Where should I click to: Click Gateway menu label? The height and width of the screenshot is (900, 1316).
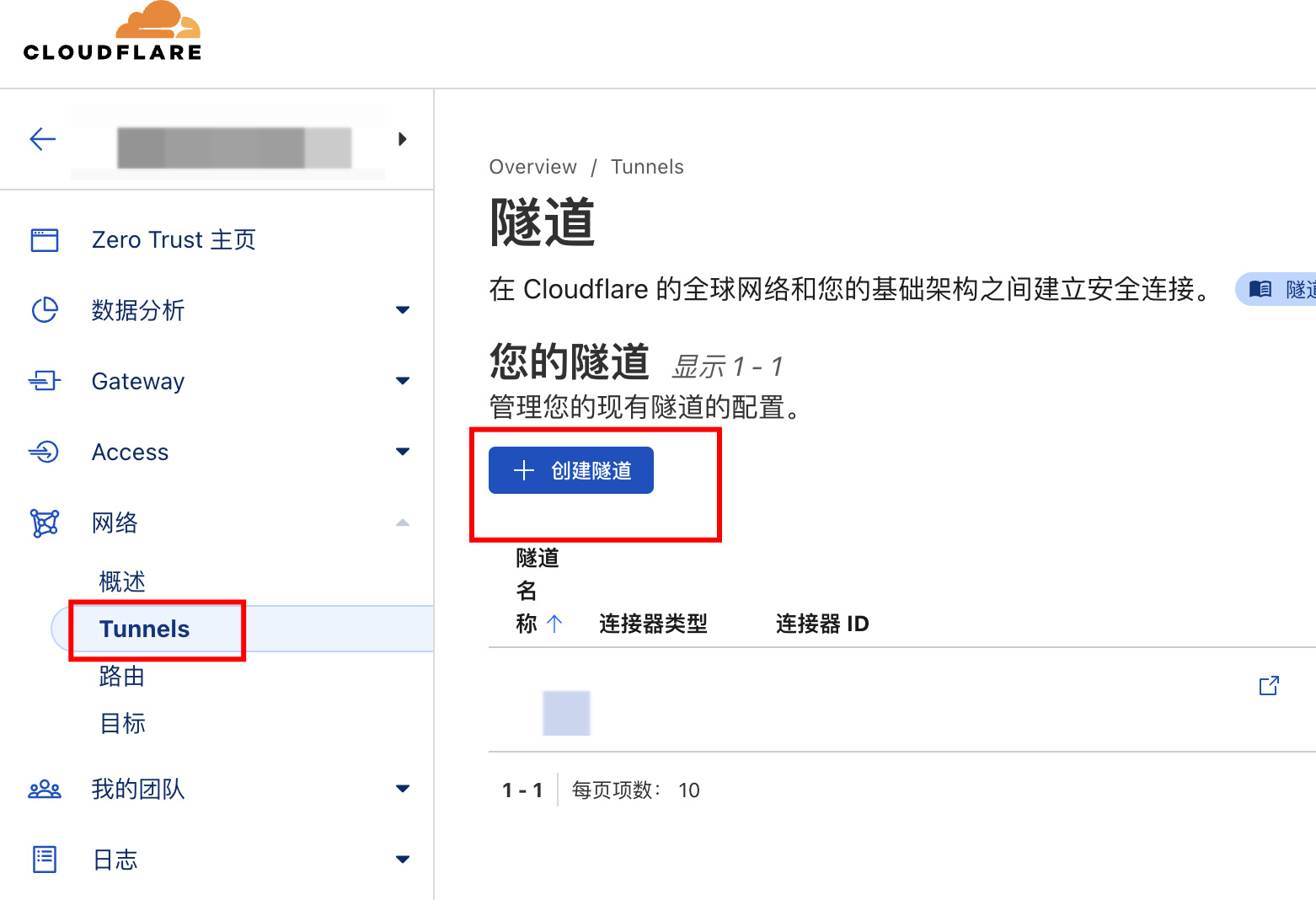(x=138, y=381)
